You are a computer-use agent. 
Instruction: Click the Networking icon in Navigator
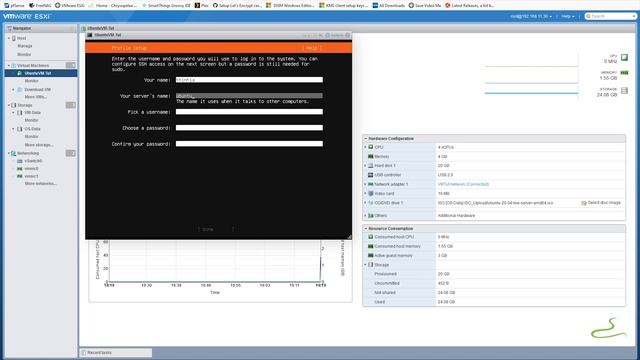pos(13,153)
